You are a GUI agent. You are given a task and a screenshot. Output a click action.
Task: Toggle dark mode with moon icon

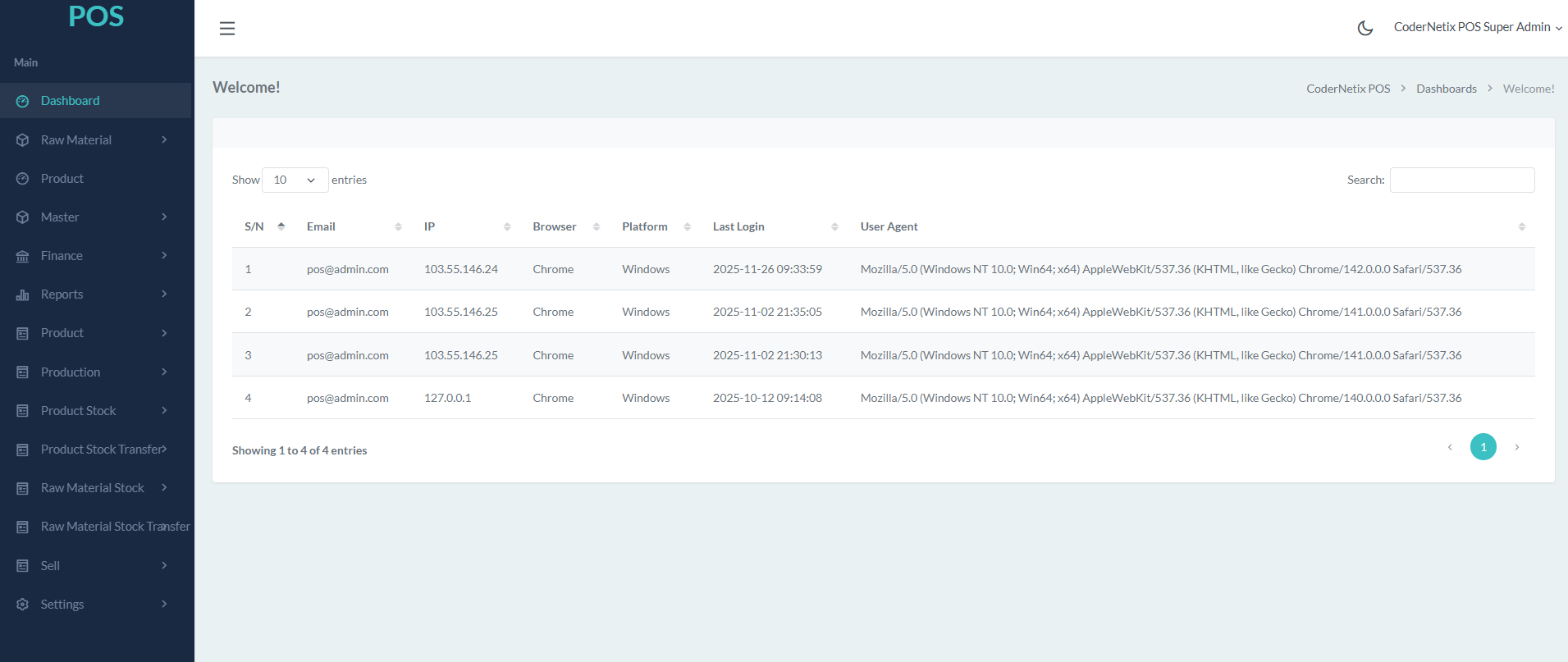coord(1365,28)
